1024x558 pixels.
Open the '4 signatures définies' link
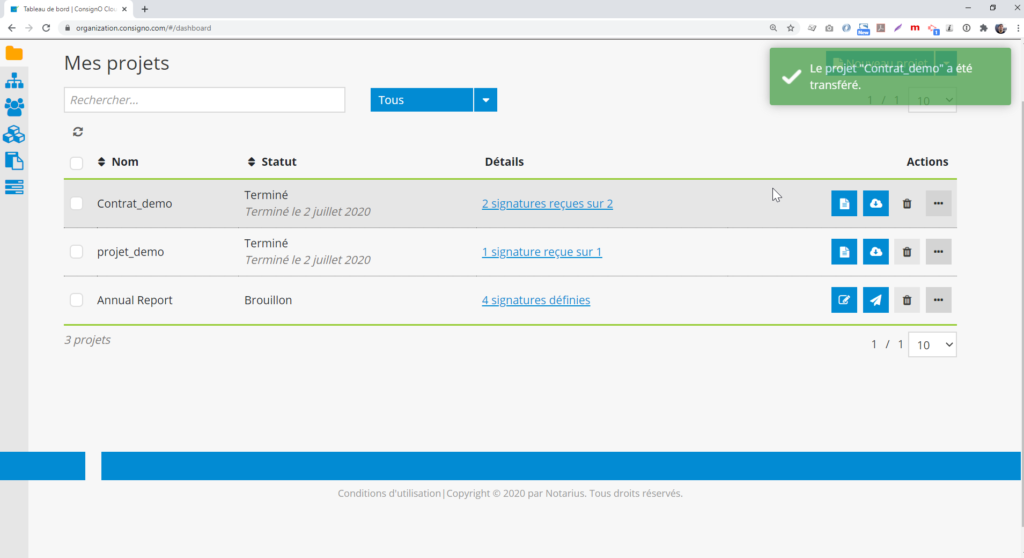536,300
